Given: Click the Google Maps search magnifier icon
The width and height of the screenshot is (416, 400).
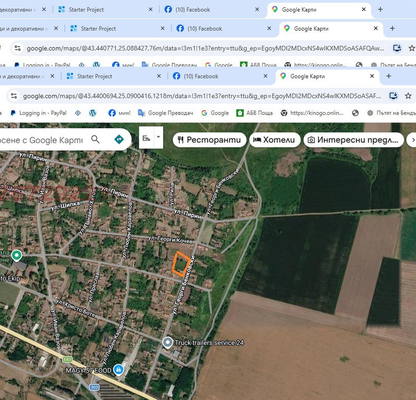Looking at the screenshot, I should click(x=95, y=139).
